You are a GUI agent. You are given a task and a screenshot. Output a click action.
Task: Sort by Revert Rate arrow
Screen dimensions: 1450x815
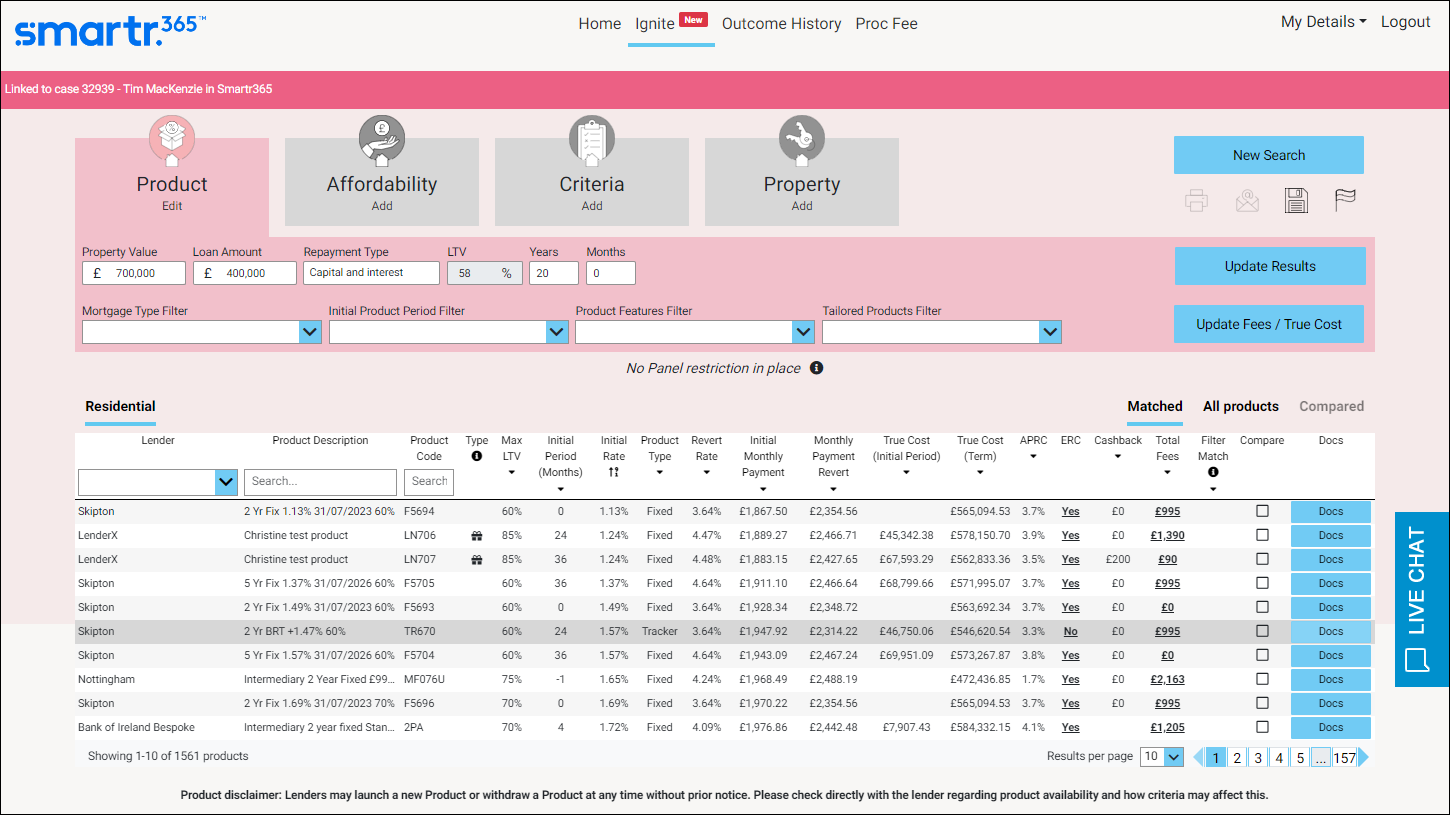pyautogui.click(x=706, y=473)
